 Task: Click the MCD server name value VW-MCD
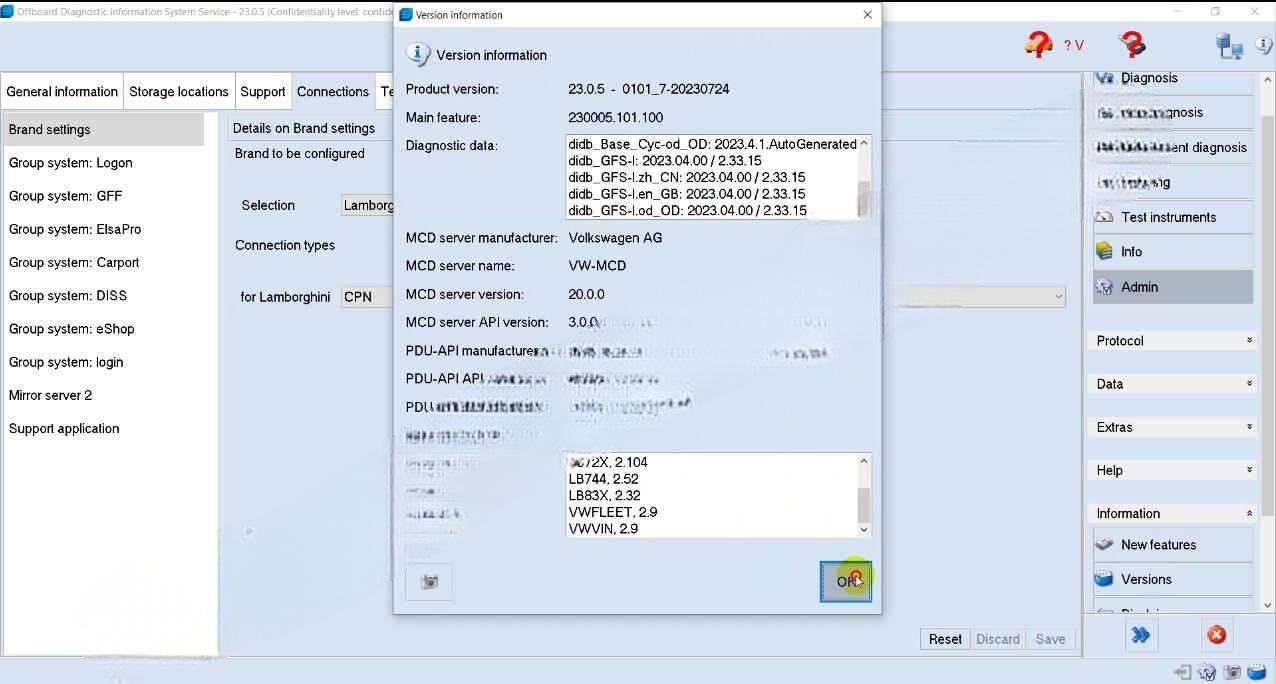597,266
